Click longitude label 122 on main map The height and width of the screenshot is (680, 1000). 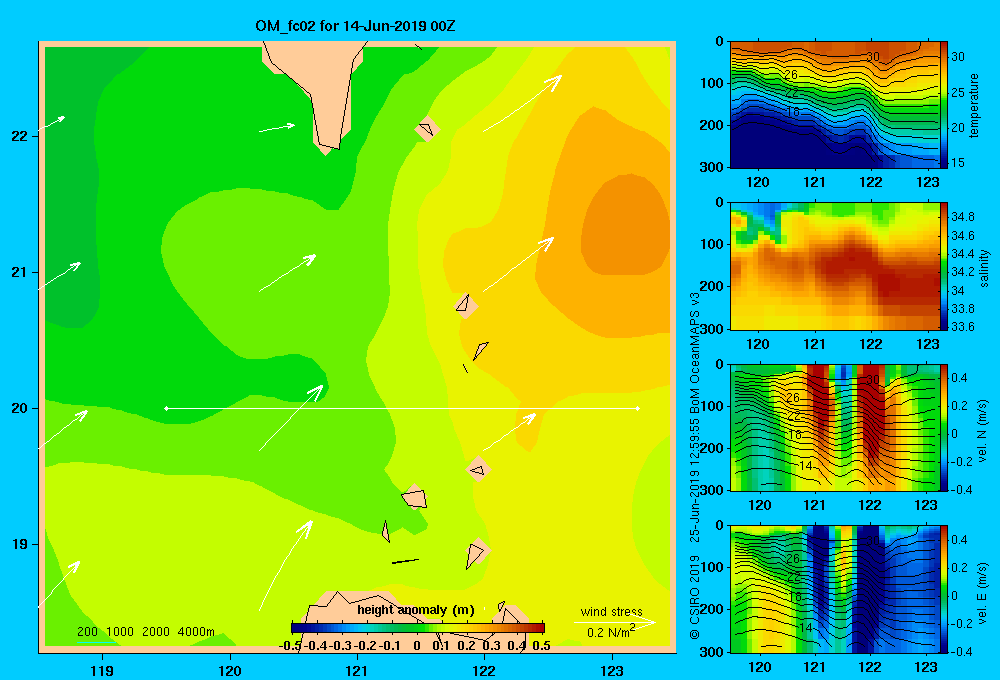coord(484,670)
